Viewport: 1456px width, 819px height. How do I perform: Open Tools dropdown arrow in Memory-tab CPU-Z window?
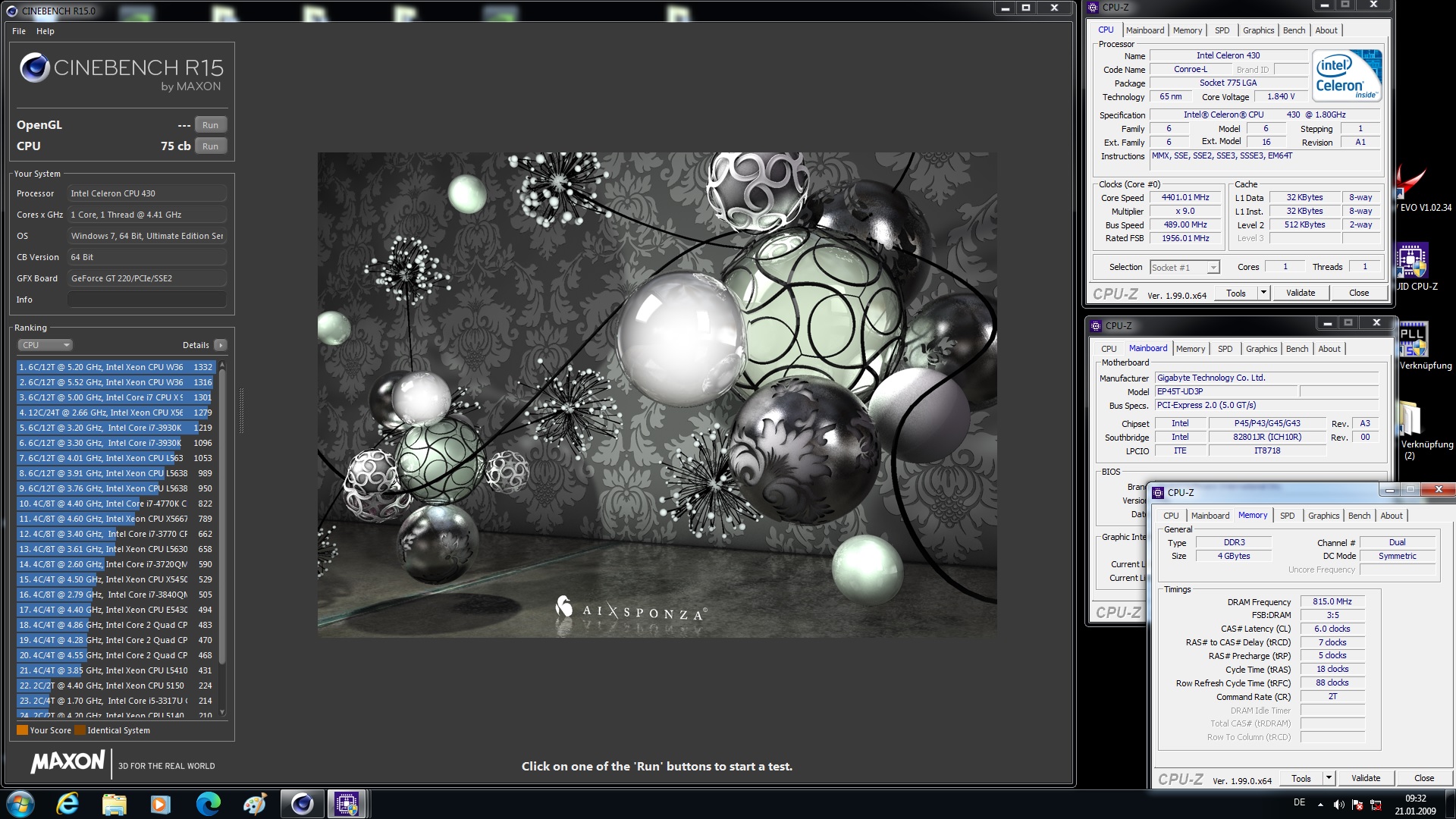(1329, 778)
